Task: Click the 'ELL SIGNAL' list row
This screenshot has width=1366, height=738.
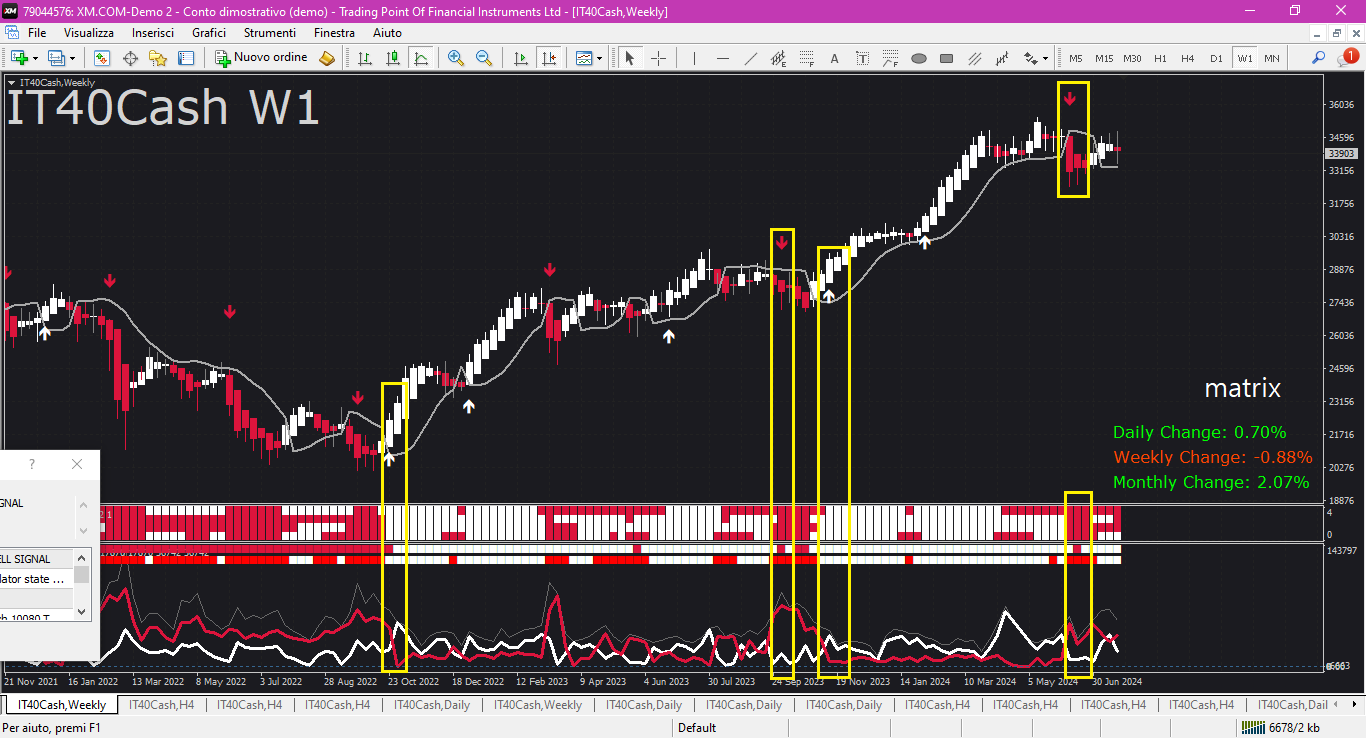Action: pos(37,558)
